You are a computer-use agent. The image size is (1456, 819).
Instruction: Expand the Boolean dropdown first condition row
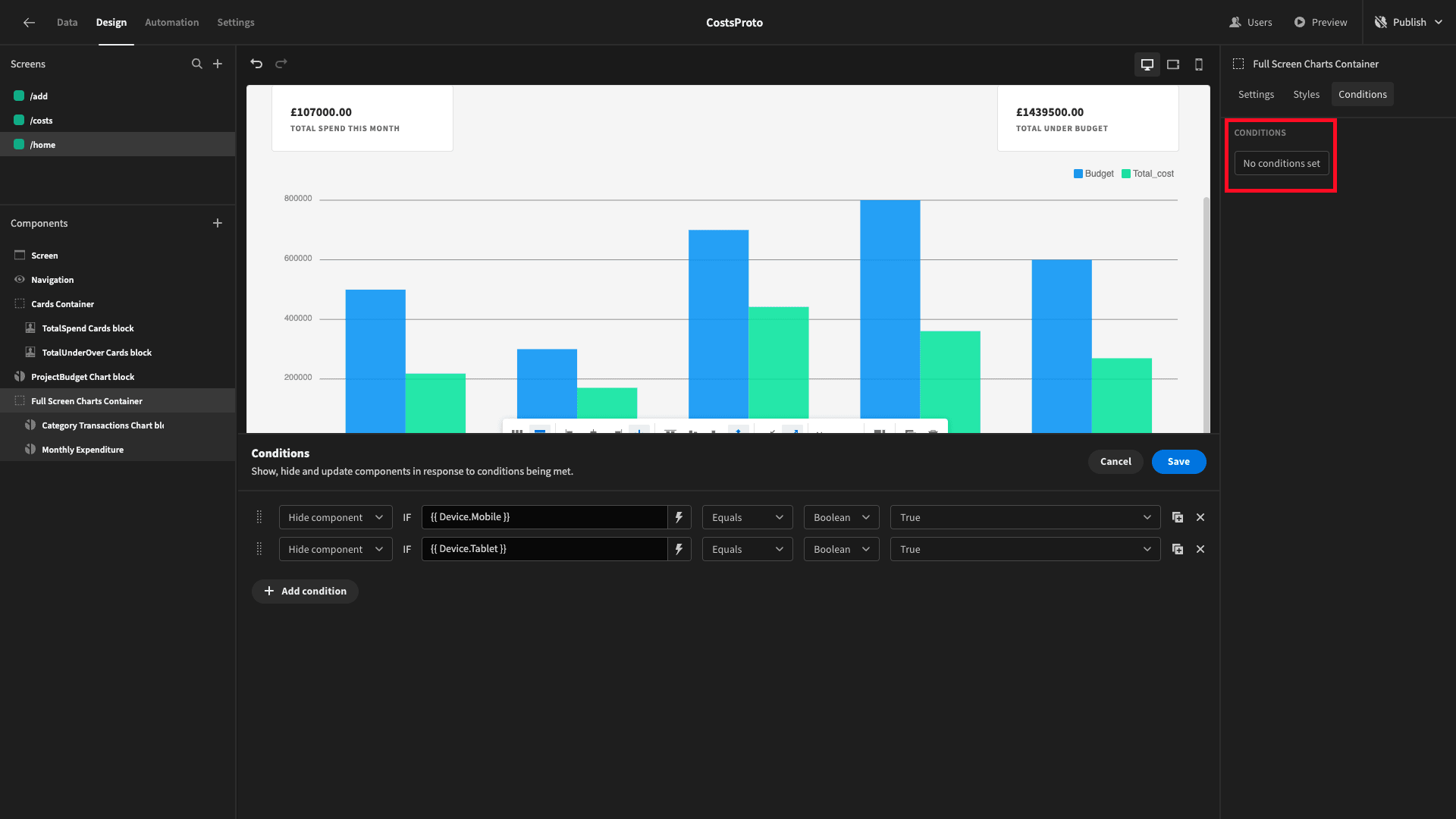click(841, 517)
